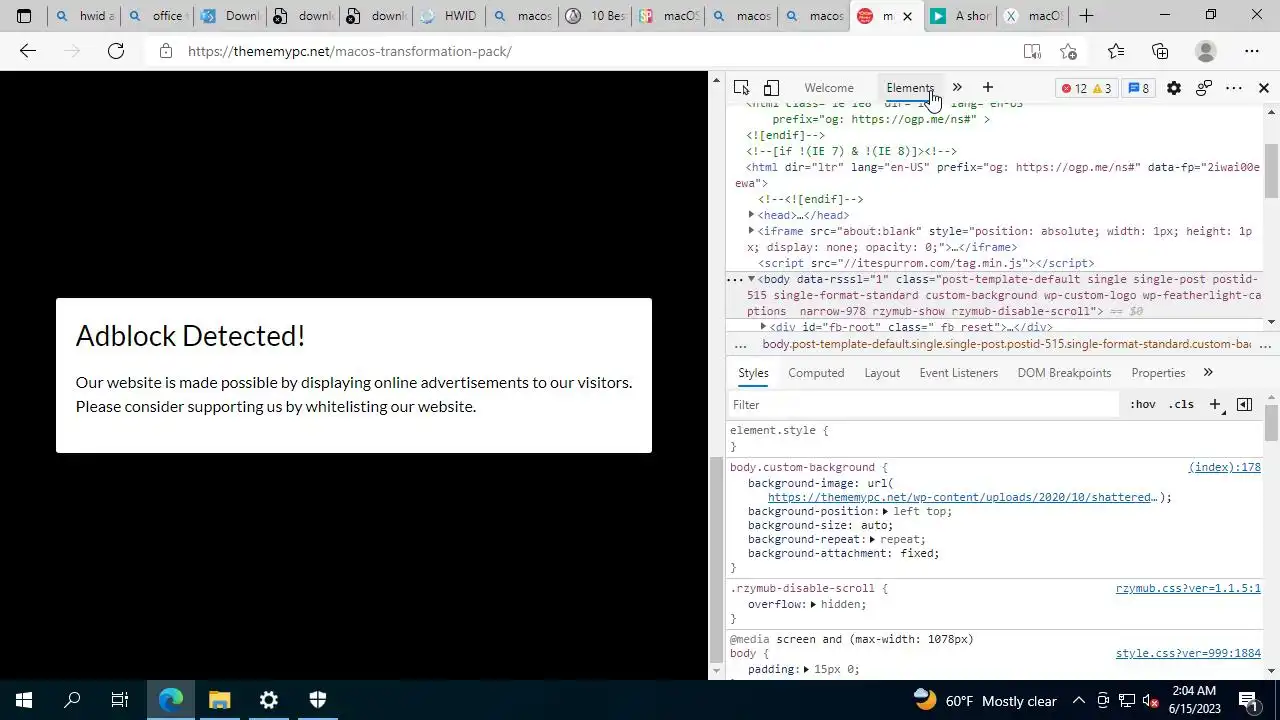Add a new DevTools tool tab
This screenshot has height=720, width=1280.
tap(988, 88)
